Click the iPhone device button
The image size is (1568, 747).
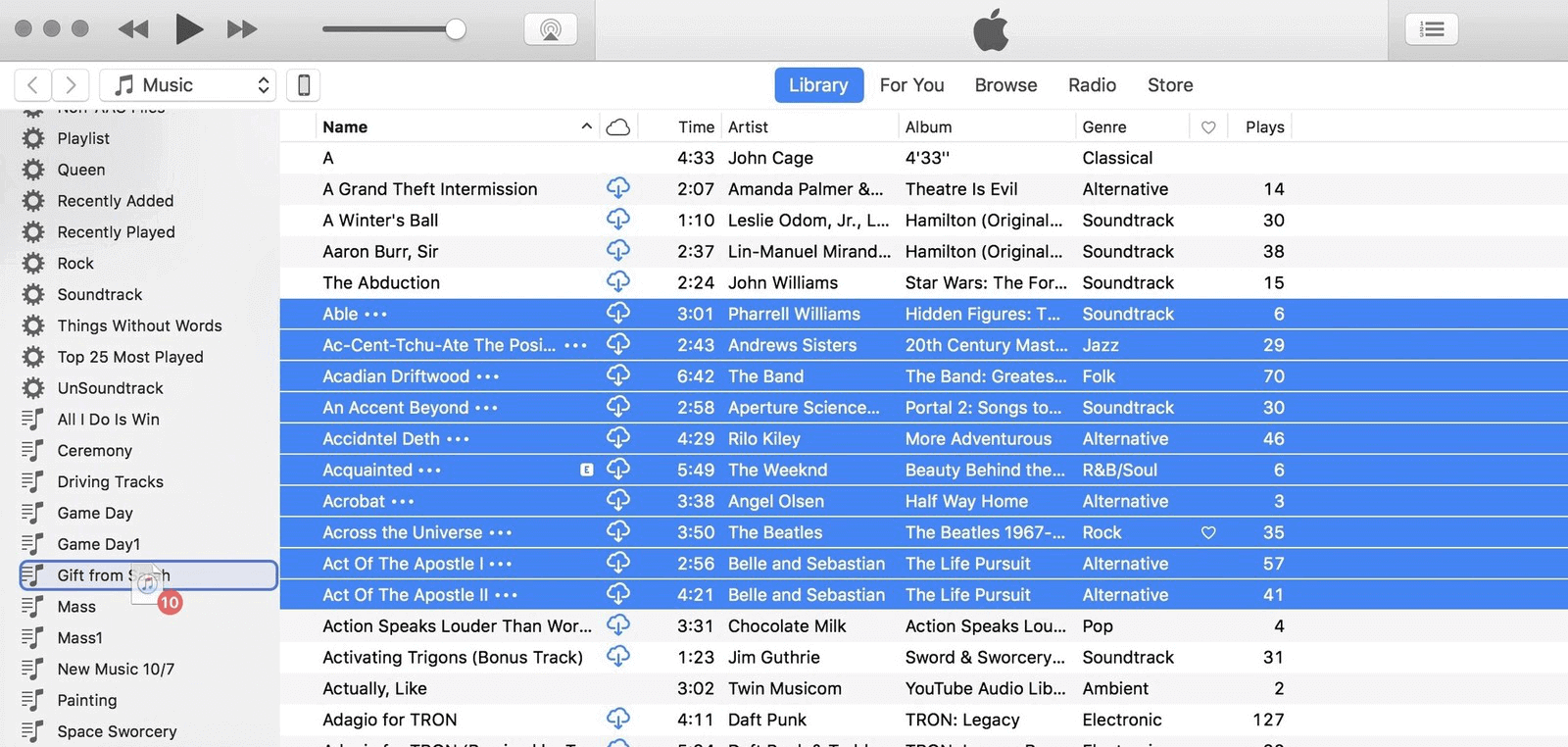(x=304, y=85)
